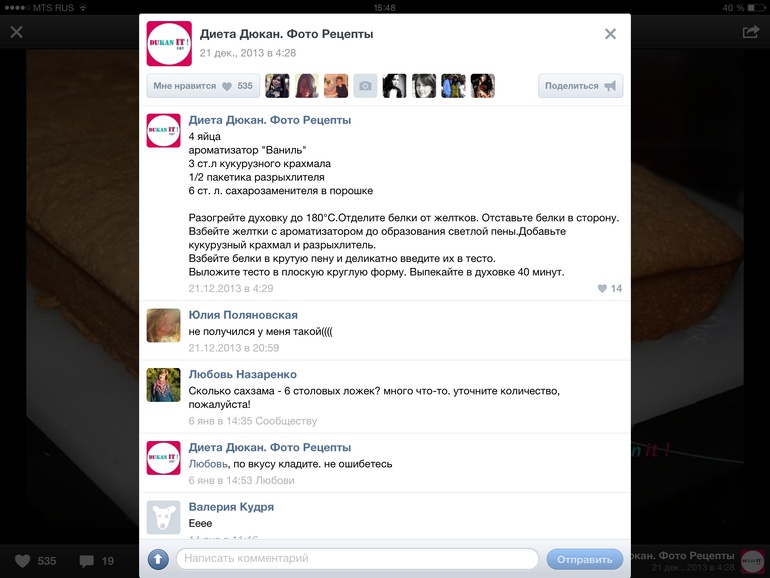Screen dimensions: 770x578
Task: Open Любовь Назаренко's profile link
Action: (x=243, y=374)
